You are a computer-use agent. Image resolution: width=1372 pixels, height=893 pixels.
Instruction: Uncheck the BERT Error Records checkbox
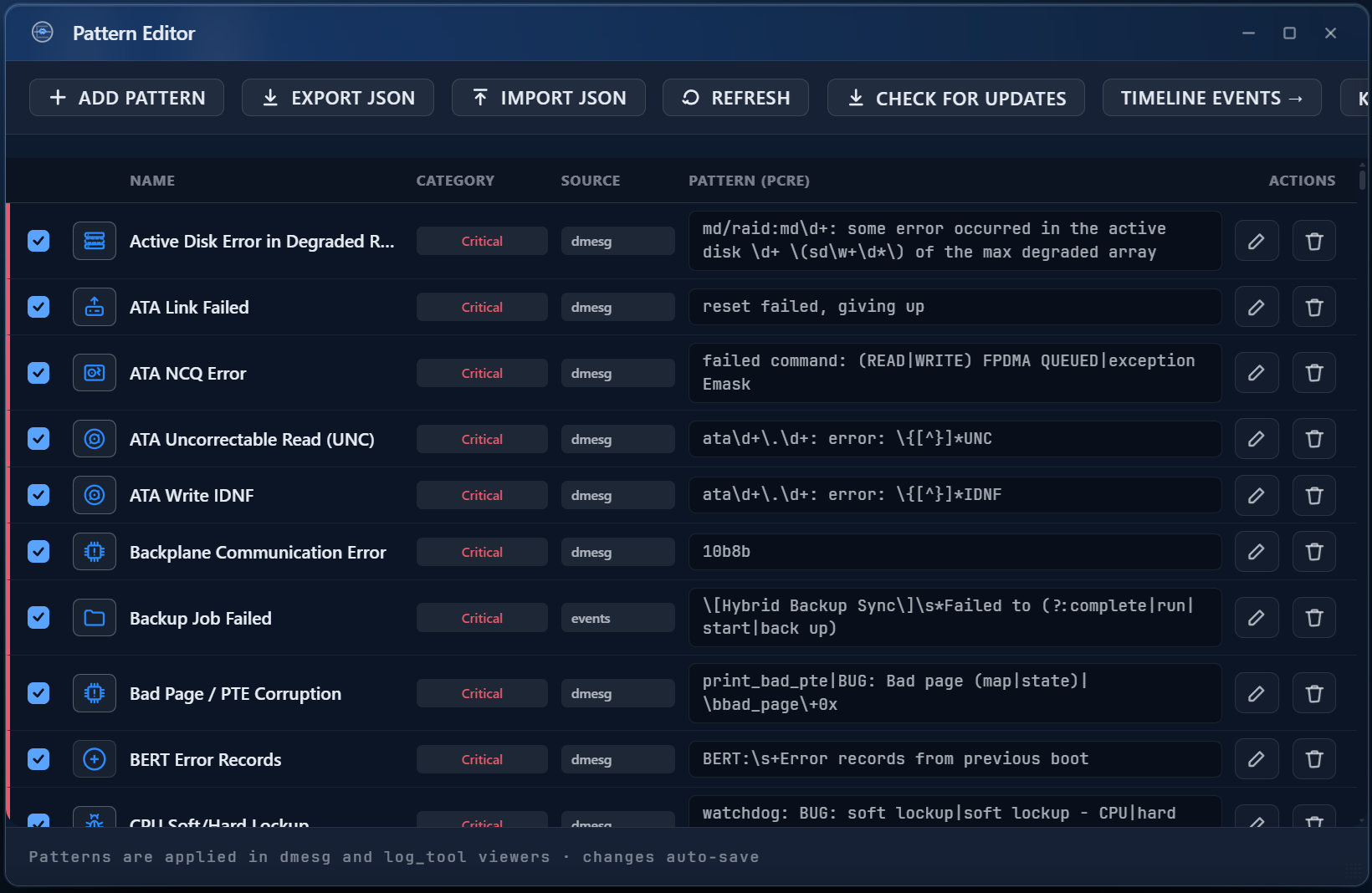pos(38,759)
